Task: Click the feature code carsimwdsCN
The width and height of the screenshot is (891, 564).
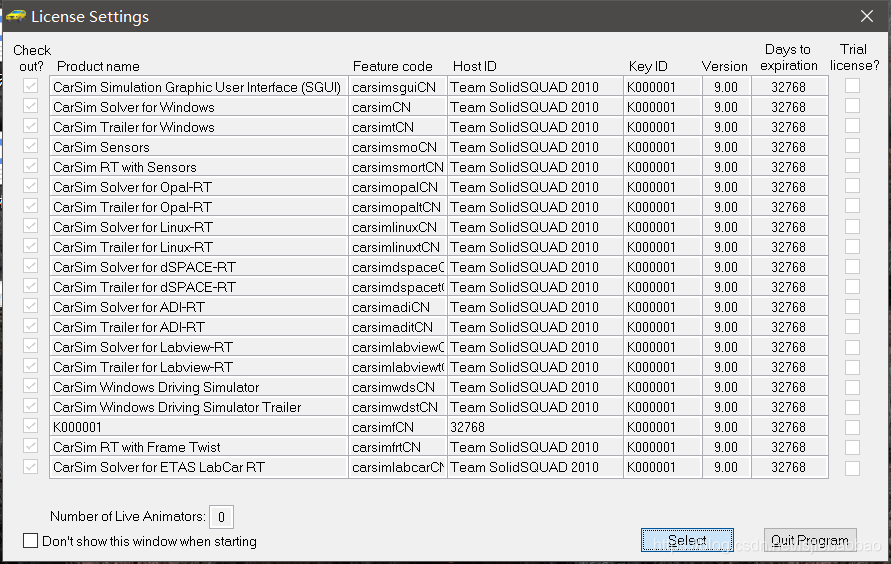Action: (x=398, y=387)
